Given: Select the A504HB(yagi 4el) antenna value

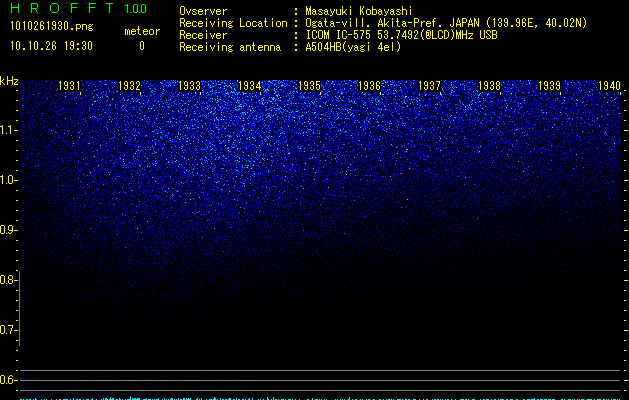Looking at the screenshot, I should tap(353, 47).
